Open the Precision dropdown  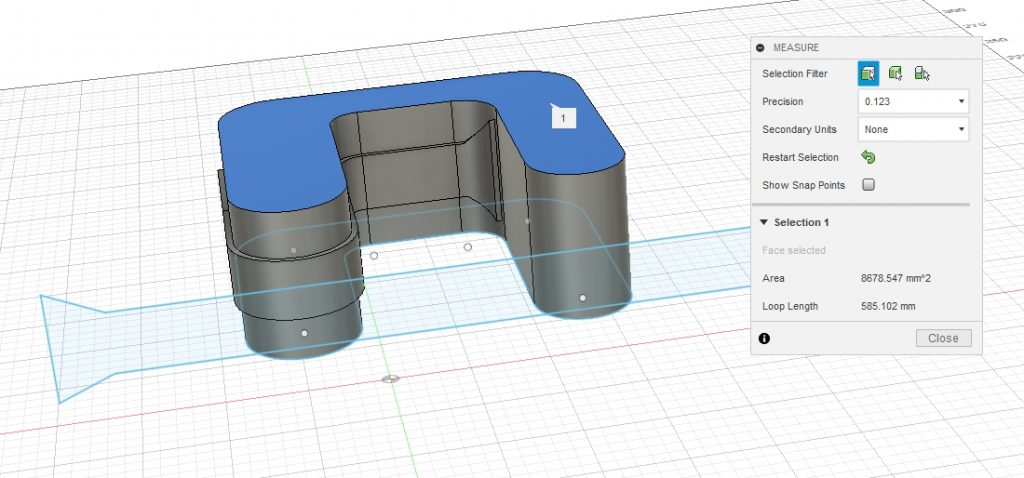point(913,101)
